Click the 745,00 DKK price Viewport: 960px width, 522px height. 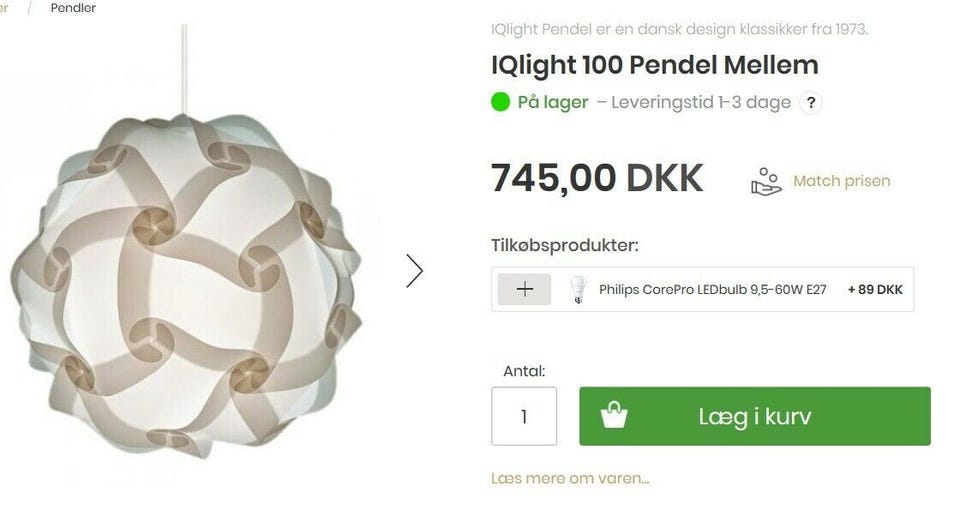tap(597, 179)
